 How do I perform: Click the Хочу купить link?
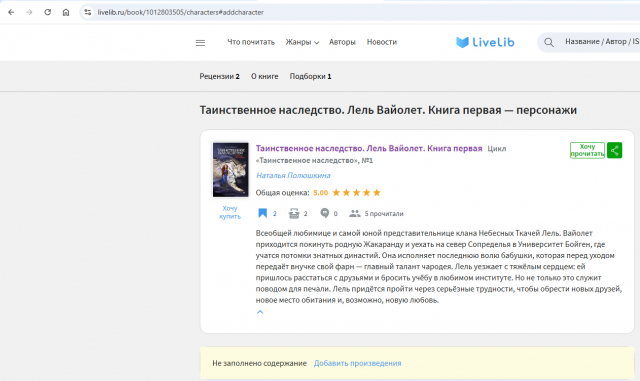tap(230, 212)
